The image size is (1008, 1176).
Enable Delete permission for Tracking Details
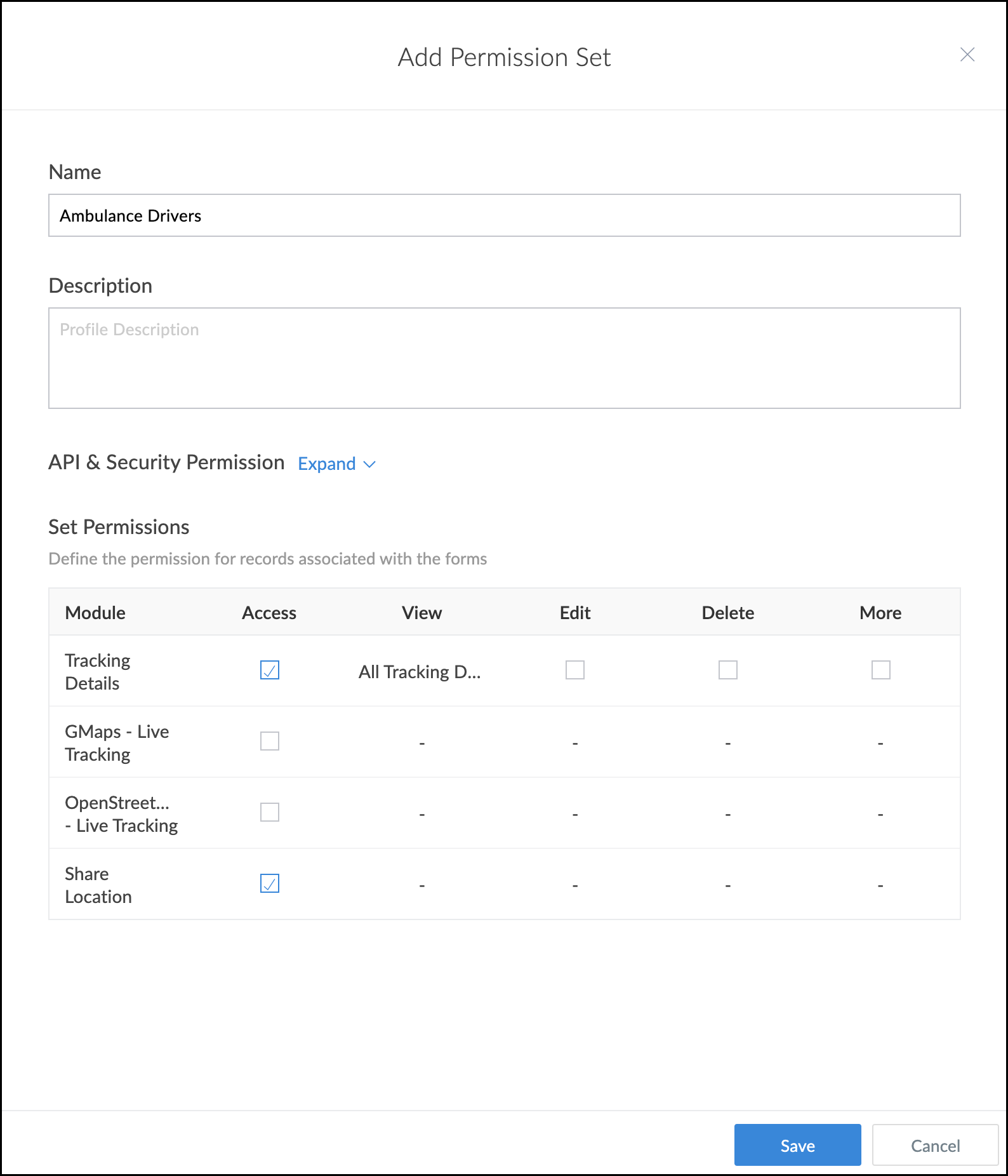728,671
